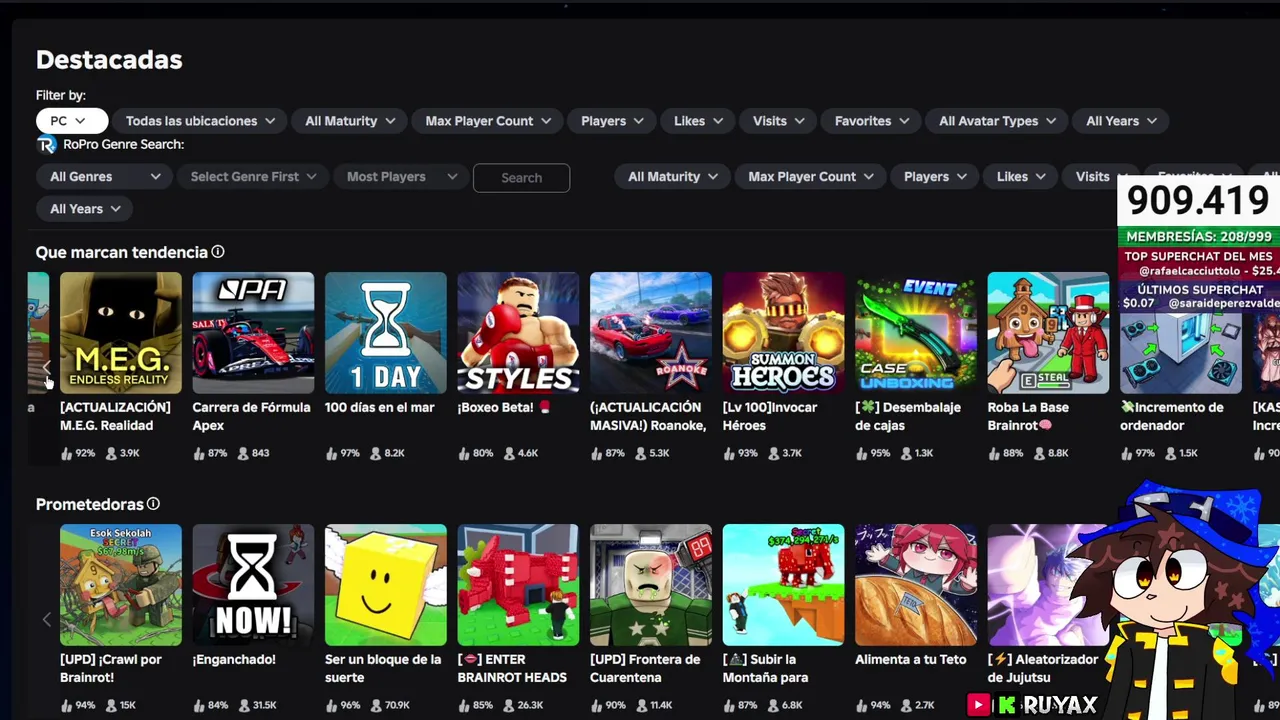Open Roba La Base Brainrot thumbnail
This screenshot has height=720, width=1280.
point(1048,333)
